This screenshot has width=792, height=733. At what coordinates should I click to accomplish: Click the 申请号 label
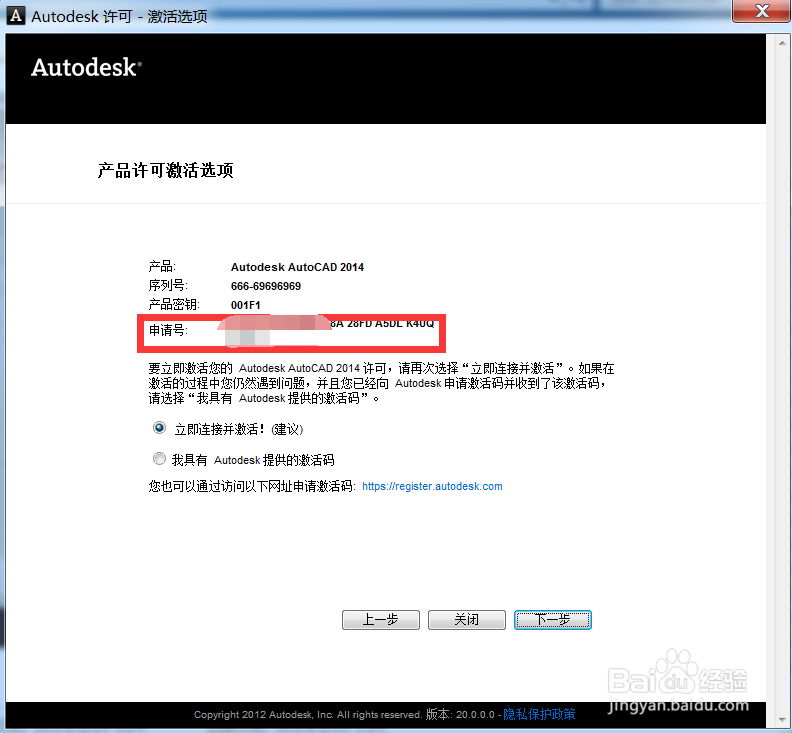[x=168, y=330]
